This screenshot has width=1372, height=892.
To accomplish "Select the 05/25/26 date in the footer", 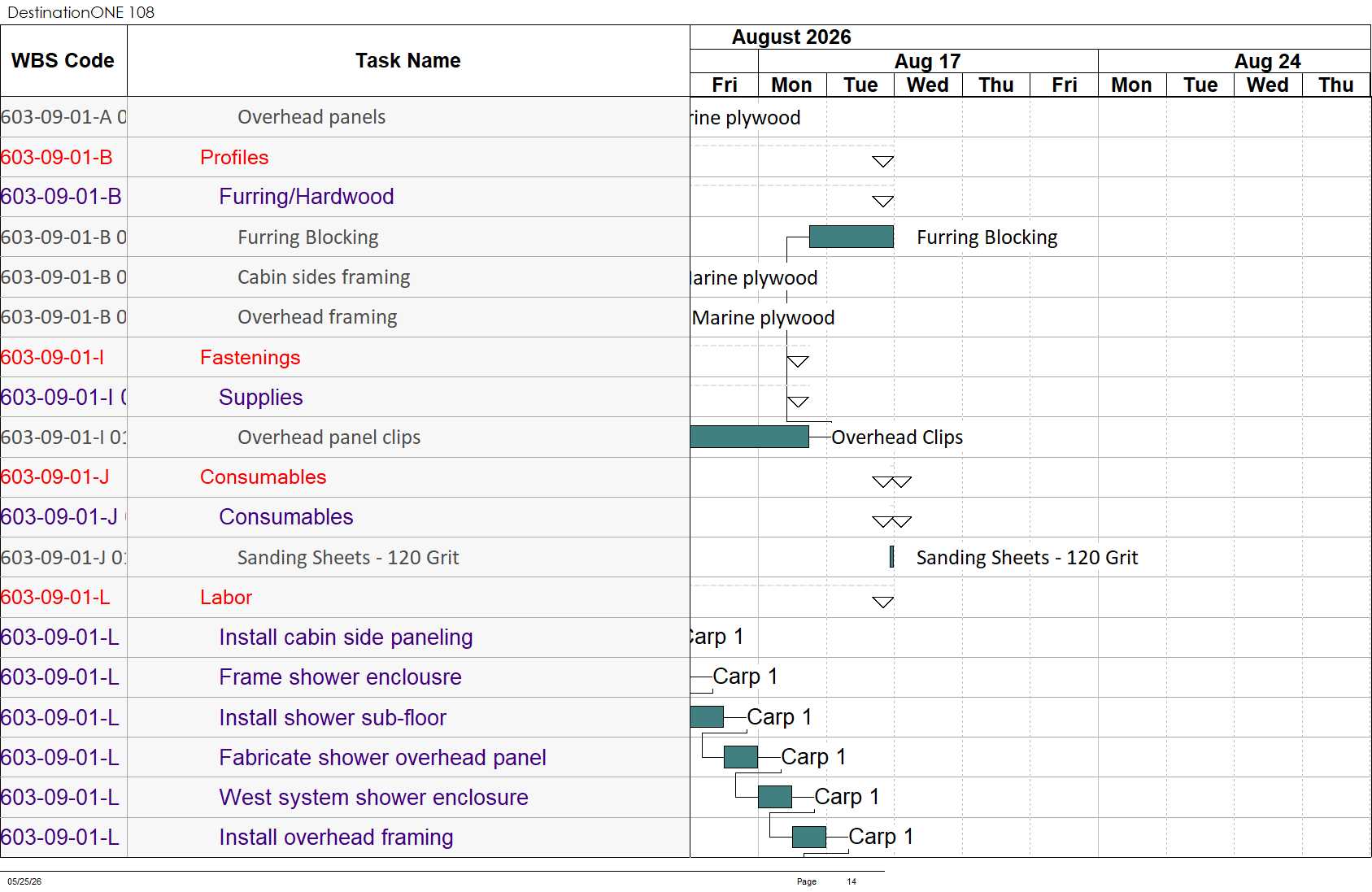I will tap(24, 881).
